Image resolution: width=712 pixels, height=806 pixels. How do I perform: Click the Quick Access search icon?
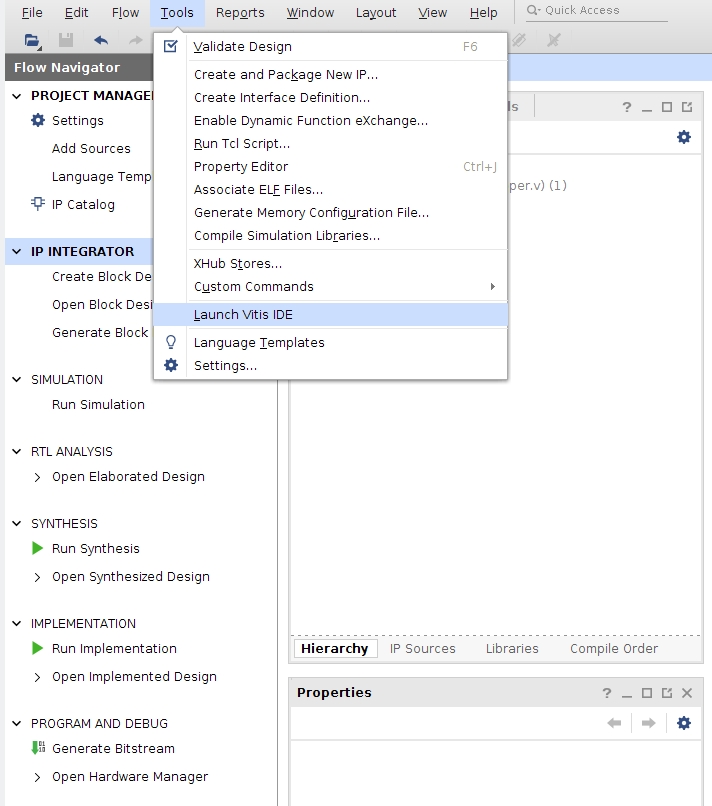(x=534, y=10)
